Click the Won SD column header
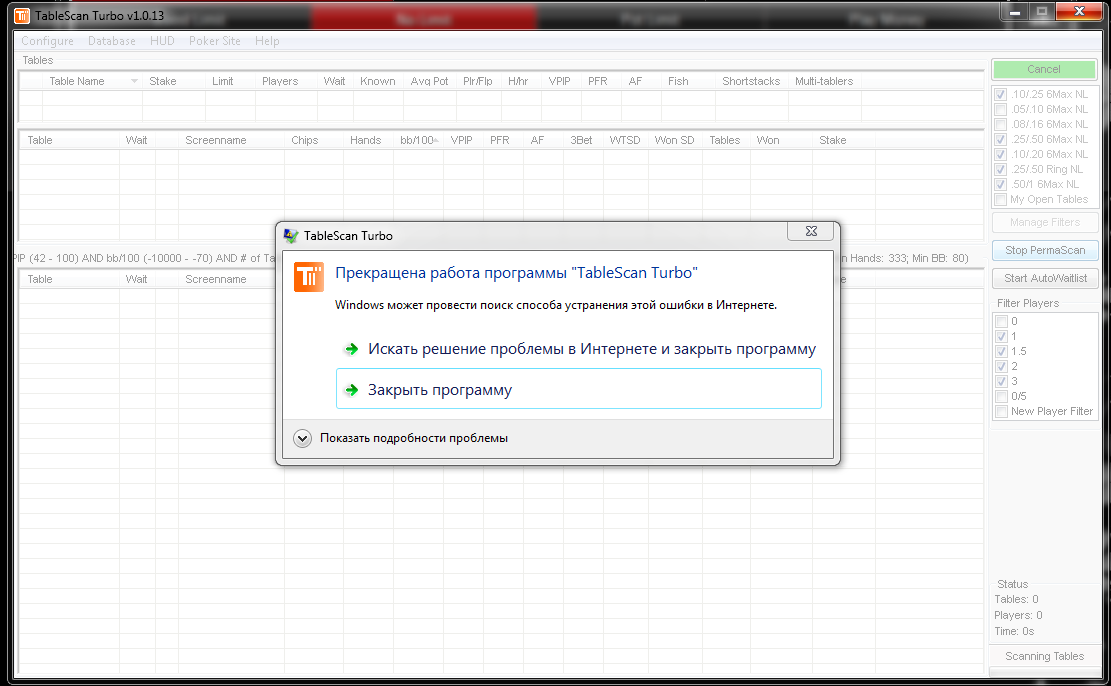The height and width of the screenshot is (686, 1111). (675, 140)
